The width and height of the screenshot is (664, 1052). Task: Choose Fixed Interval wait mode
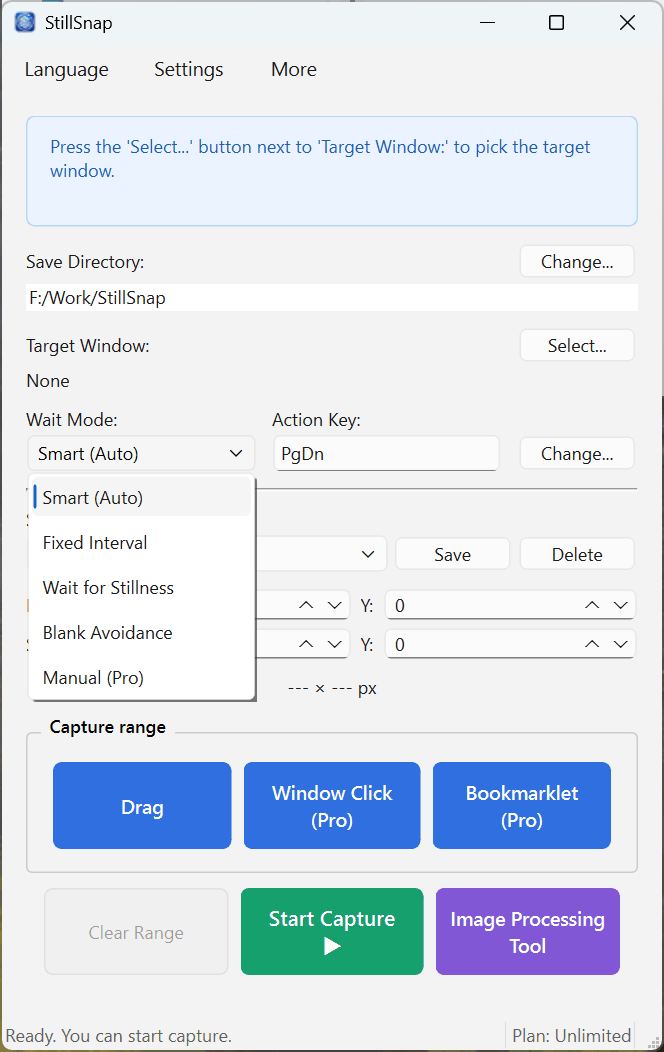pyautogui.click(x=142, y=542)
